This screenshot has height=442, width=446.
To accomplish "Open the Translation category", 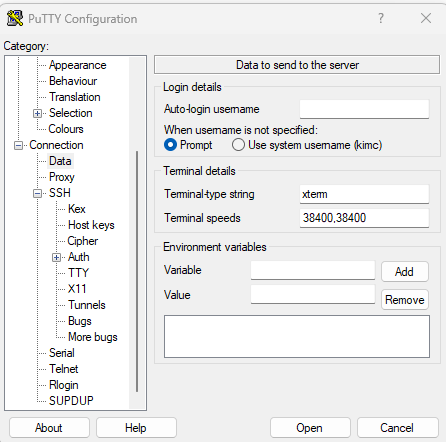I will (75, 97).
